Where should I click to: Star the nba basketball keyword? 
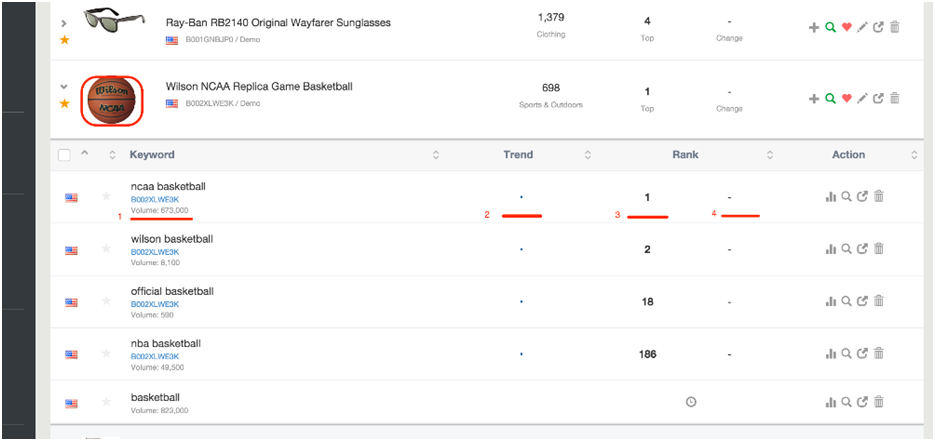tap(106, 353)
